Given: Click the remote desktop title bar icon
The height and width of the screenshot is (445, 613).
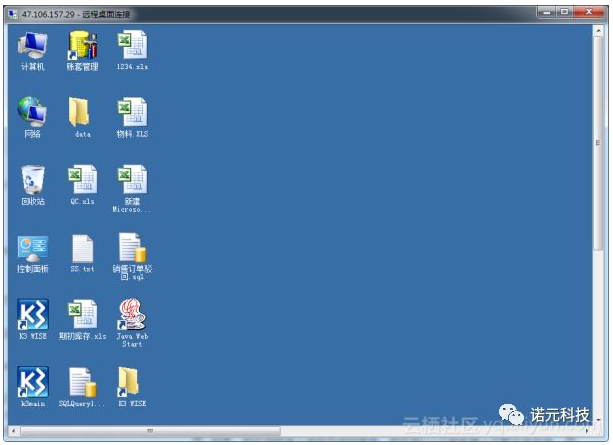Looking at the screenshot, I should (x=13, y=14).
